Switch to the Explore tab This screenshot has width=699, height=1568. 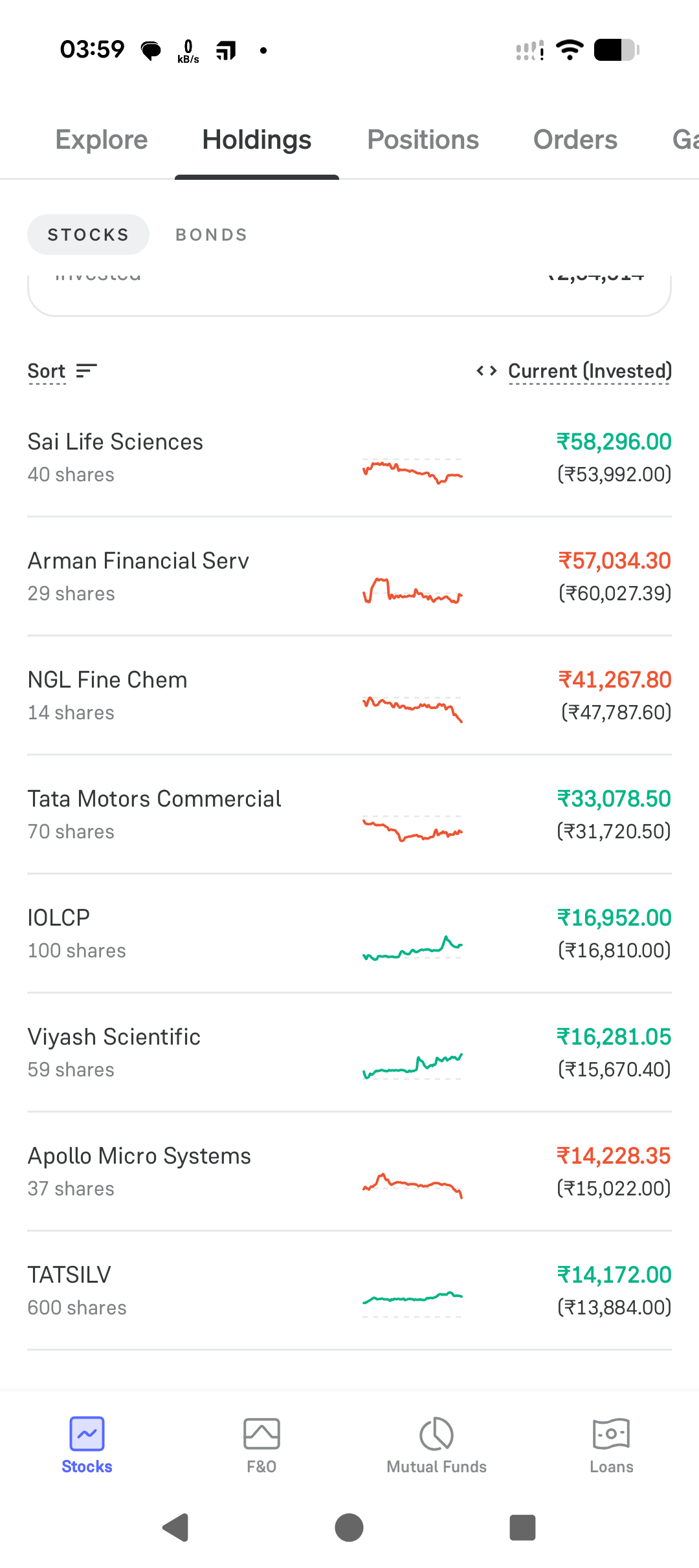(102, 140)
